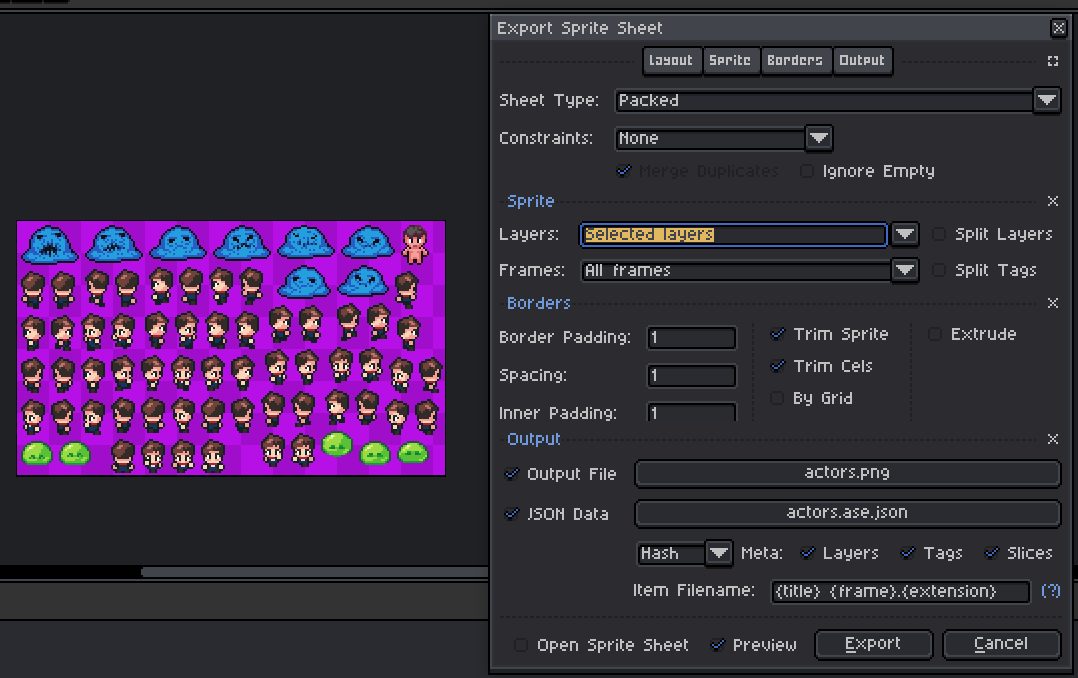The image size is (1078, 678).
Task: Open the Item Filename help via (?) icon
Action: 1050,591
